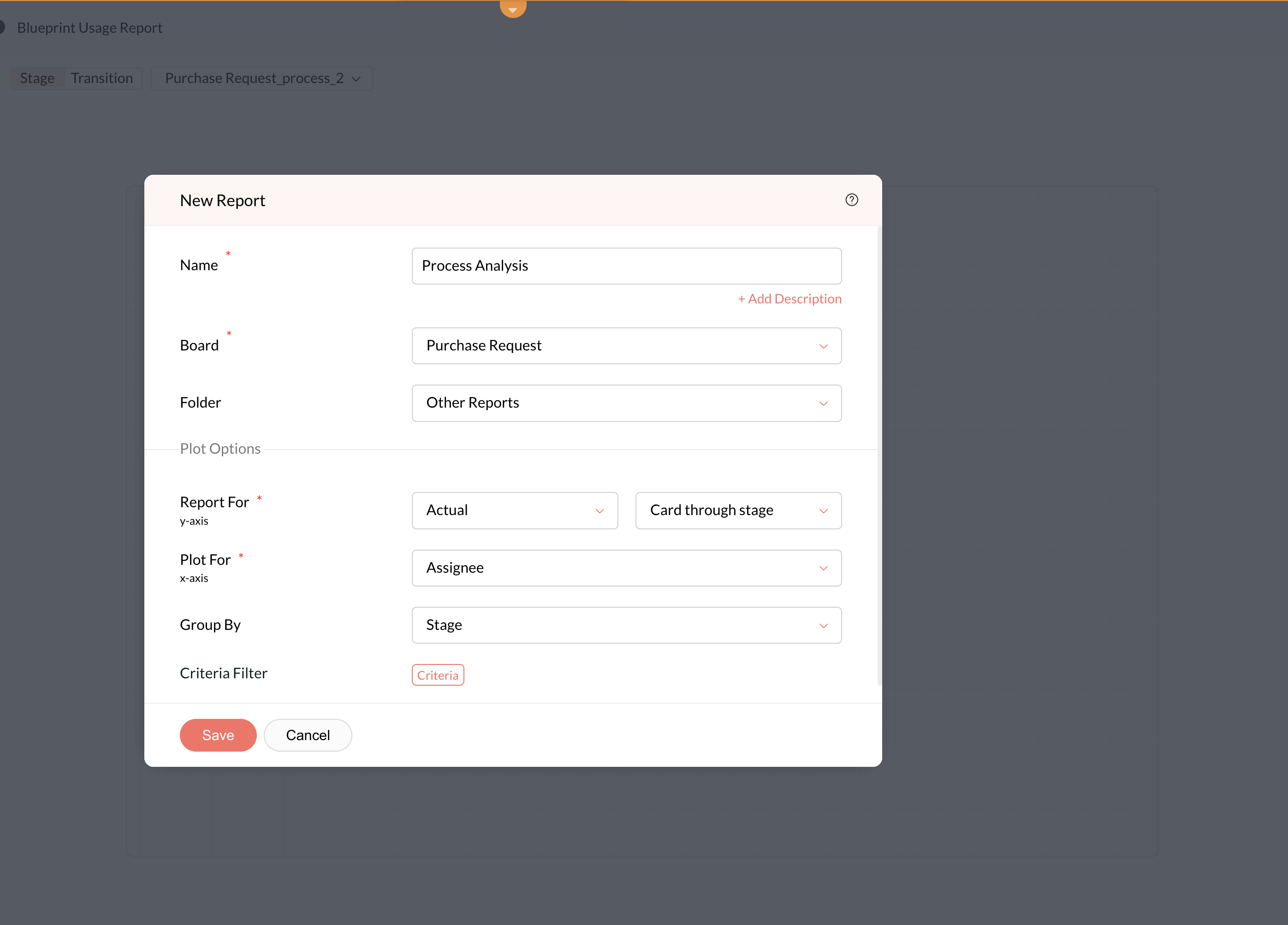Click the Stage value in Group By
Image resolution: width=1288 pixels, height=925 pixels.
coord(445,625)
